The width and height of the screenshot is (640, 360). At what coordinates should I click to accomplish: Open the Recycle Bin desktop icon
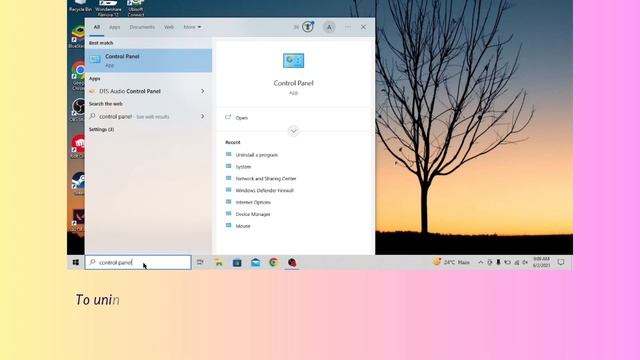click(80, 6)
